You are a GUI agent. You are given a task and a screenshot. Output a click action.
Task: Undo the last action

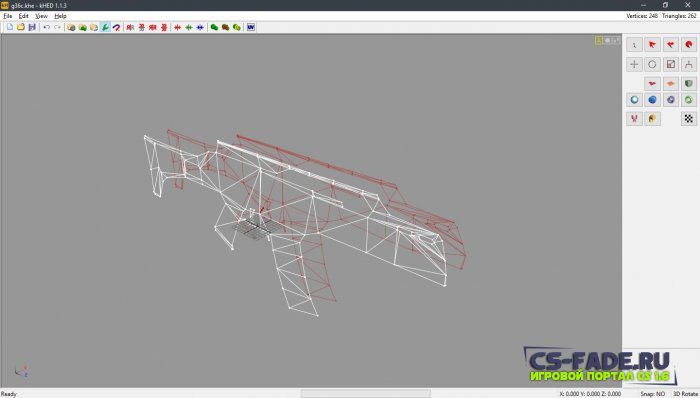pyautogui.click(x=46, y=27)
